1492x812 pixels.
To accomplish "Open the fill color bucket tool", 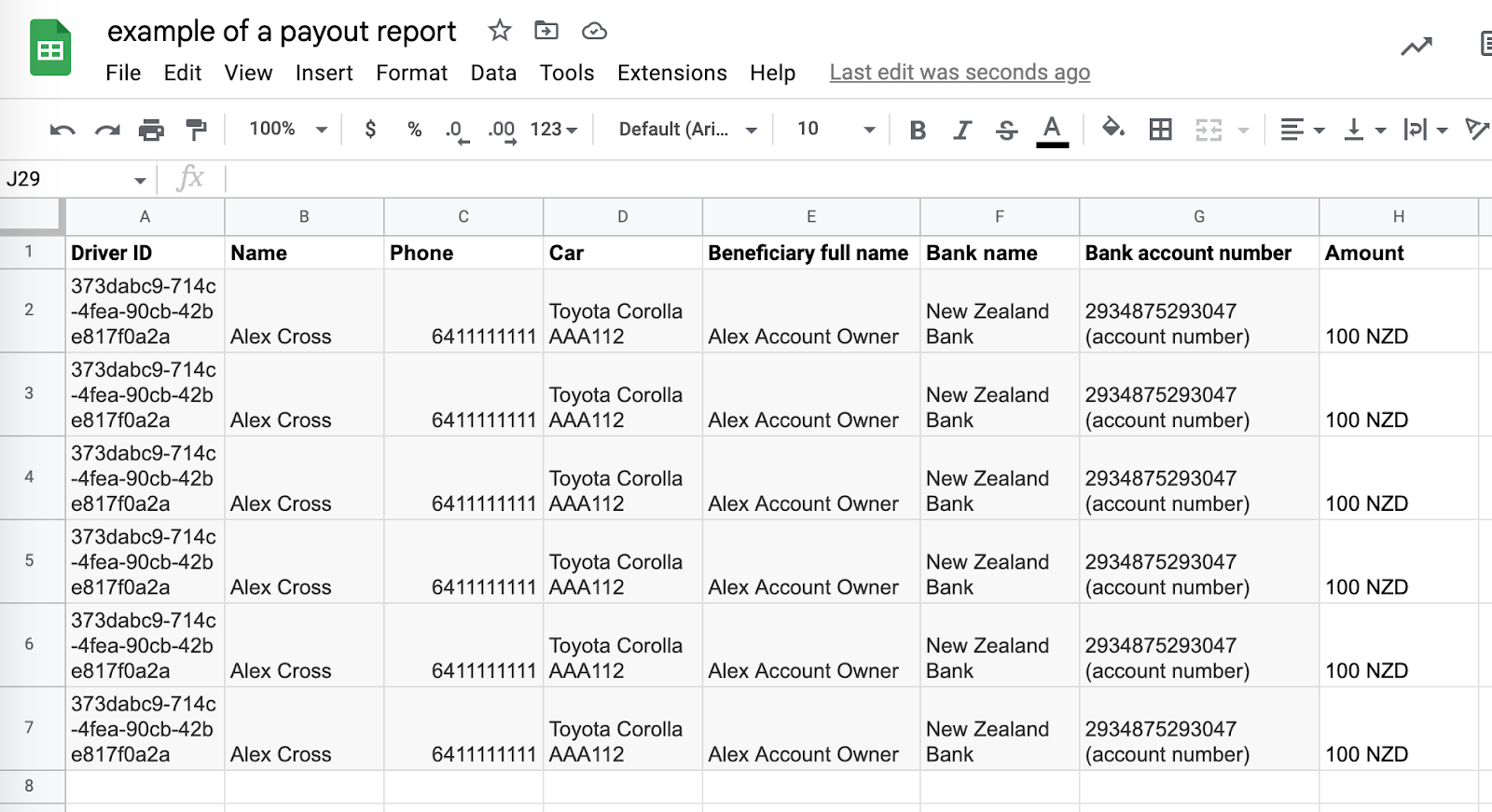I will (x=1112, y=129).
